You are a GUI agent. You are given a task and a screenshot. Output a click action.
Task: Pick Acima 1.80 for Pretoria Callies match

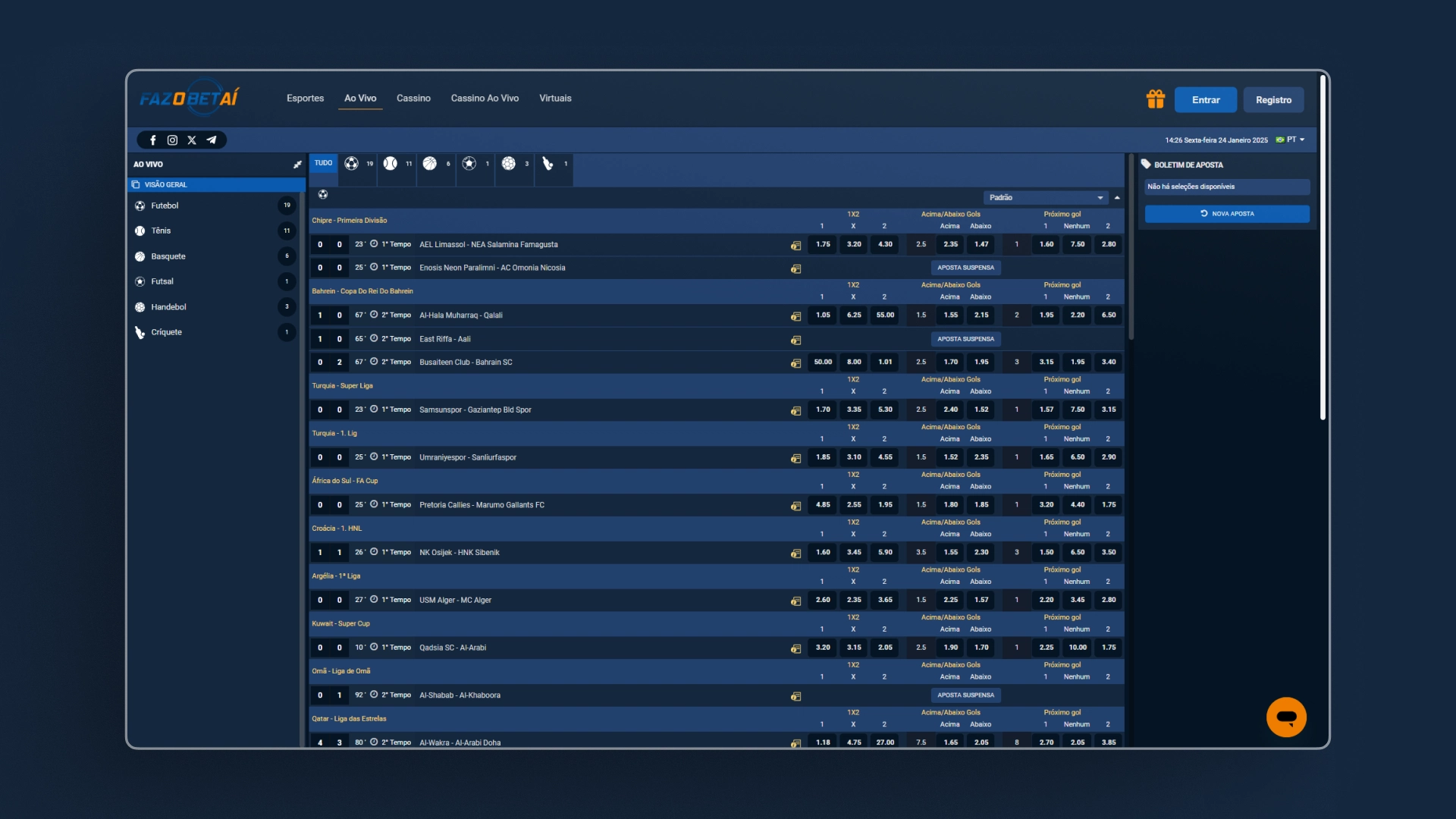951,505
